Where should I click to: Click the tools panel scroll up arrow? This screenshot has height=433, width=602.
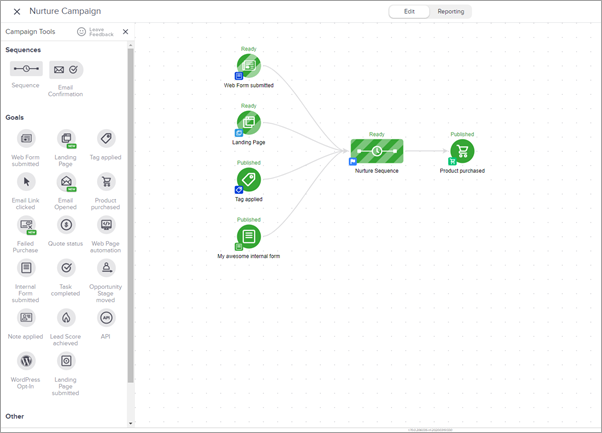[131, 45]
